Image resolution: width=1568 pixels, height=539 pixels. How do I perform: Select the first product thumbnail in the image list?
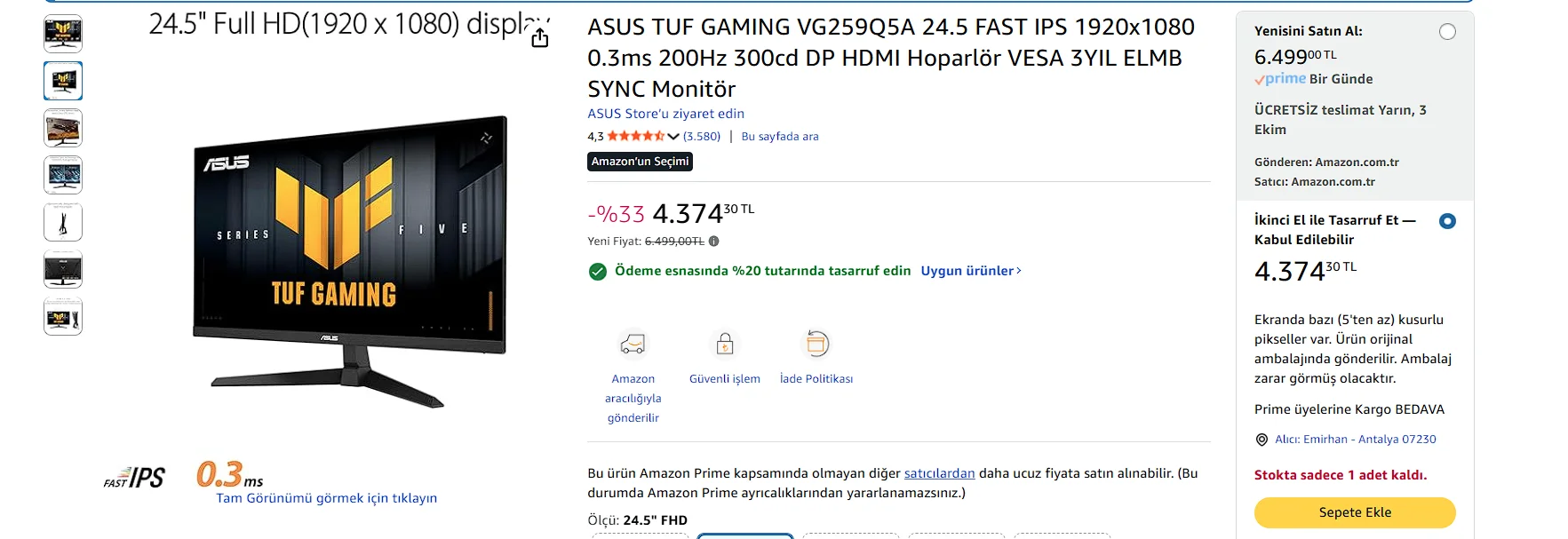[63, 34]
